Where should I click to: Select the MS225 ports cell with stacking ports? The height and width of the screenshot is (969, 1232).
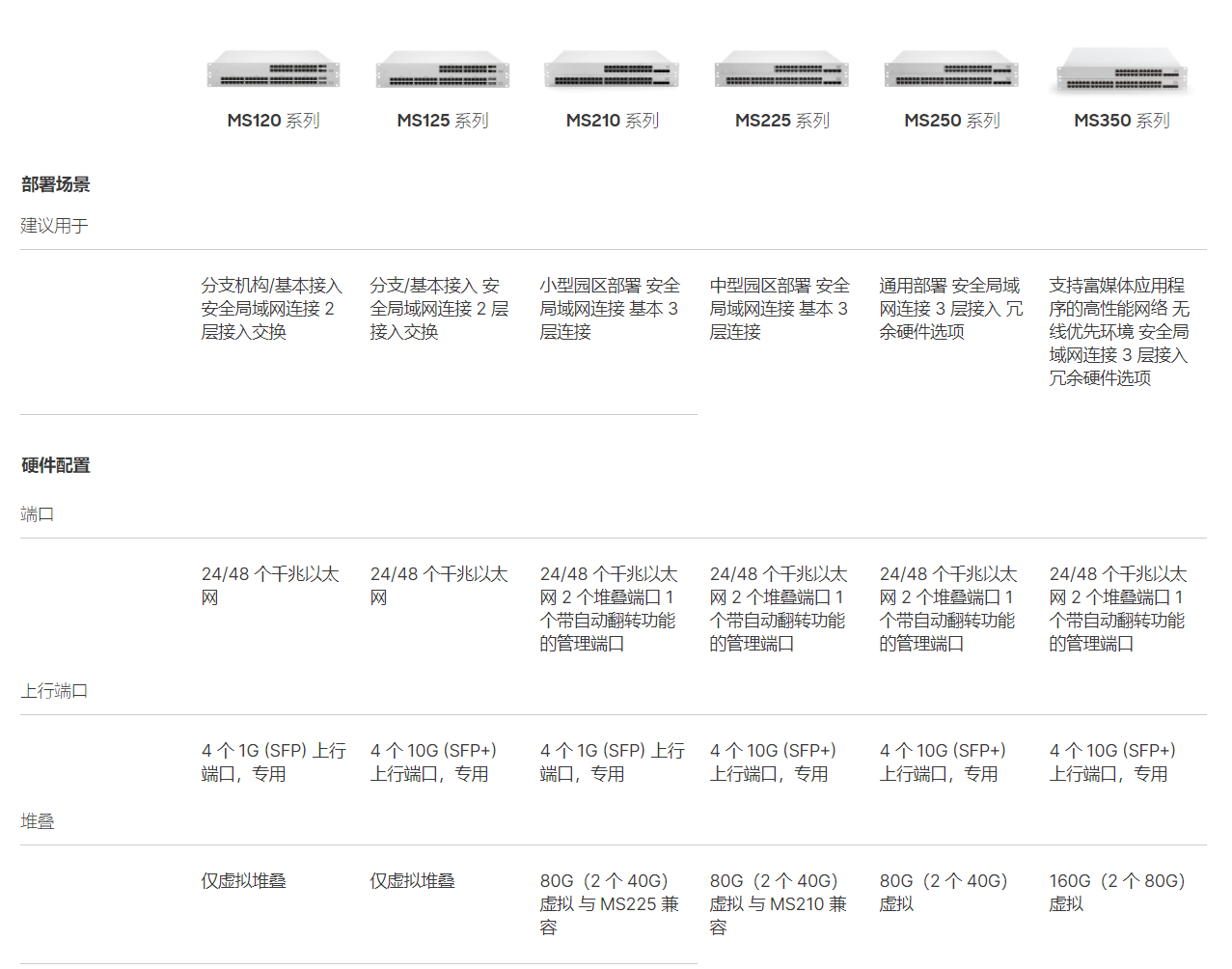(779, 609)
